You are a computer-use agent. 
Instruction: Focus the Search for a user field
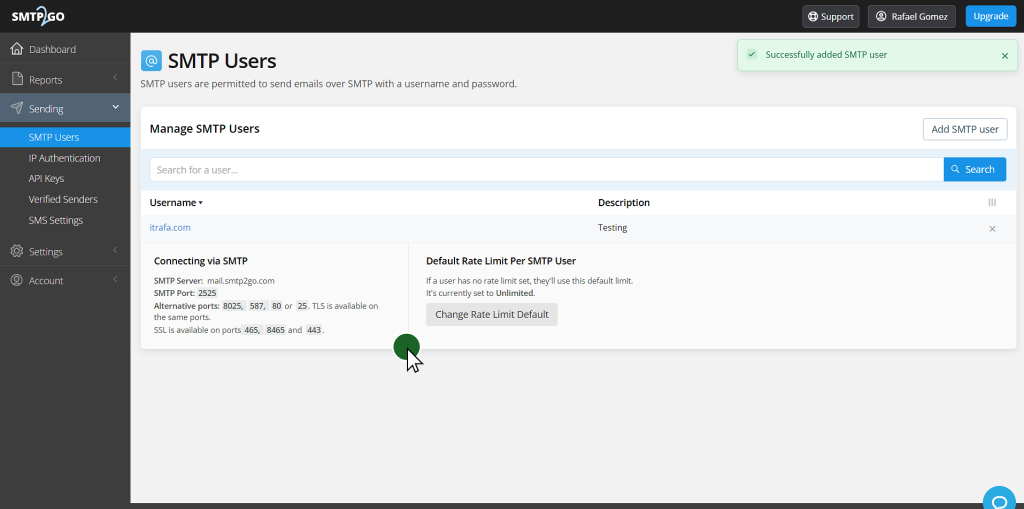pos(547,169)
